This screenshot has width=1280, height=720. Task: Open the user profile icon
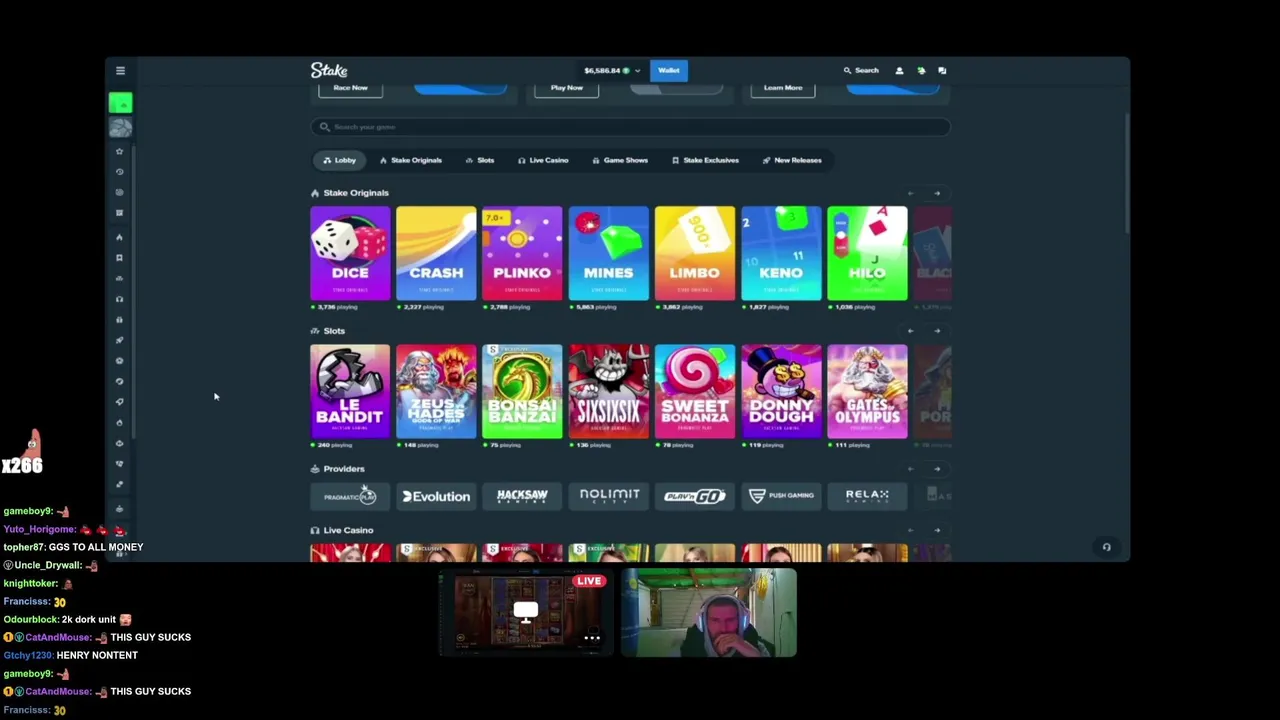(899, 71)
